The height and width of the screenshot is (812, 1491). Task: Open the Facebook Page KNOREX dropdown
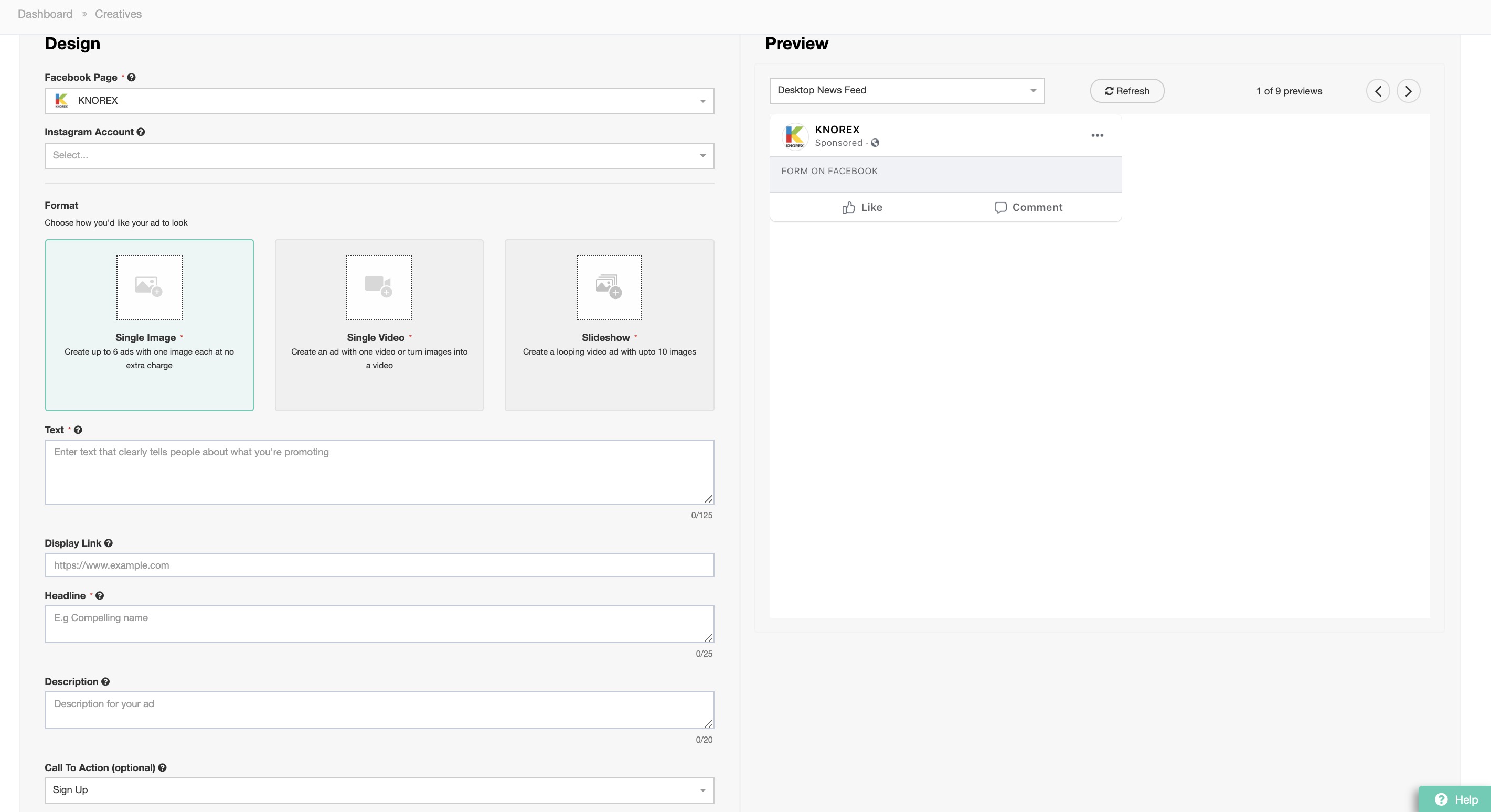(x=379, y=101)
